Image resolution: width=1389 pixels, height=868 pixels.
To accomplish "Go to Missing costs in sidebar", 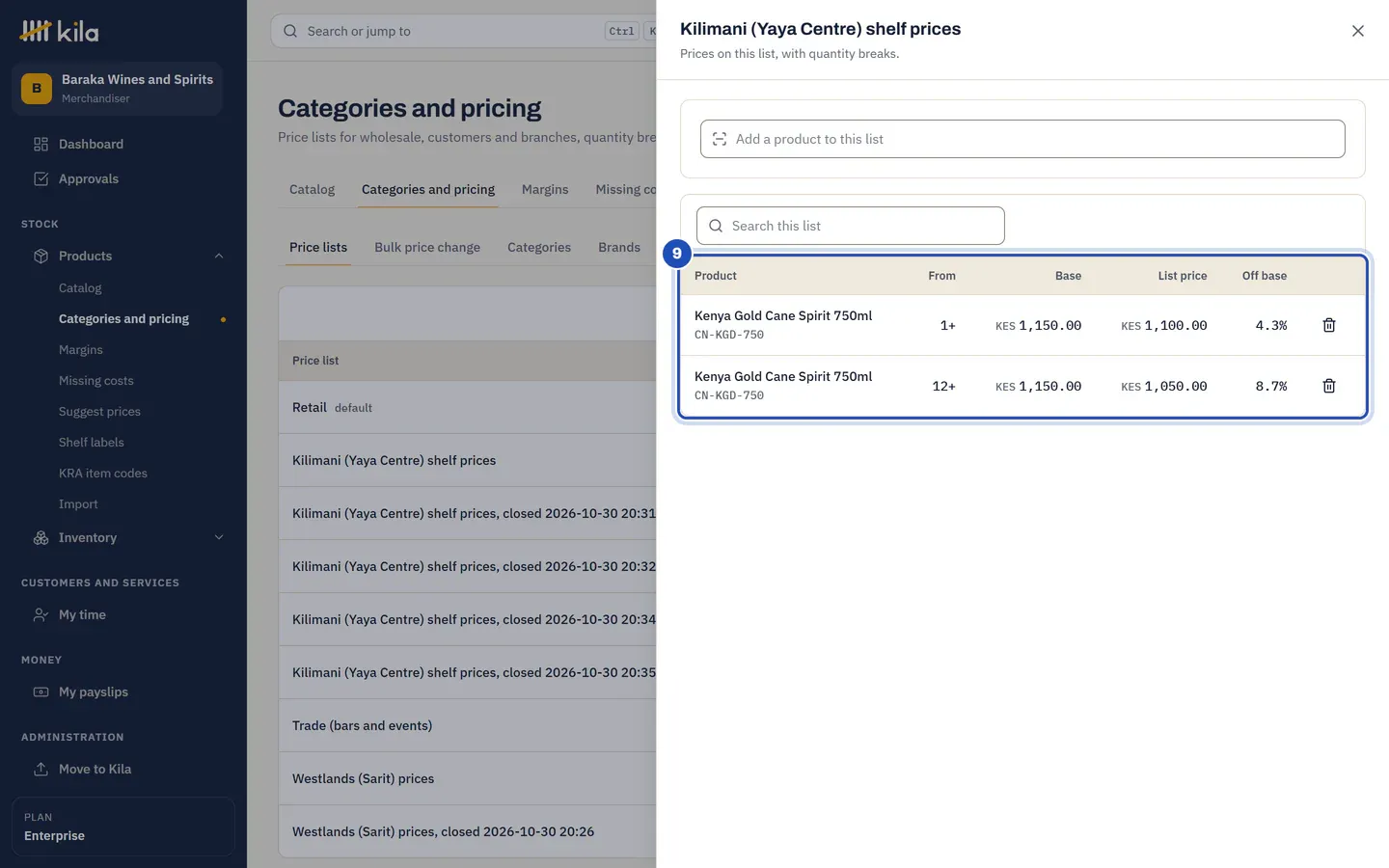I will pyautogui.click(x=96, y=380).
